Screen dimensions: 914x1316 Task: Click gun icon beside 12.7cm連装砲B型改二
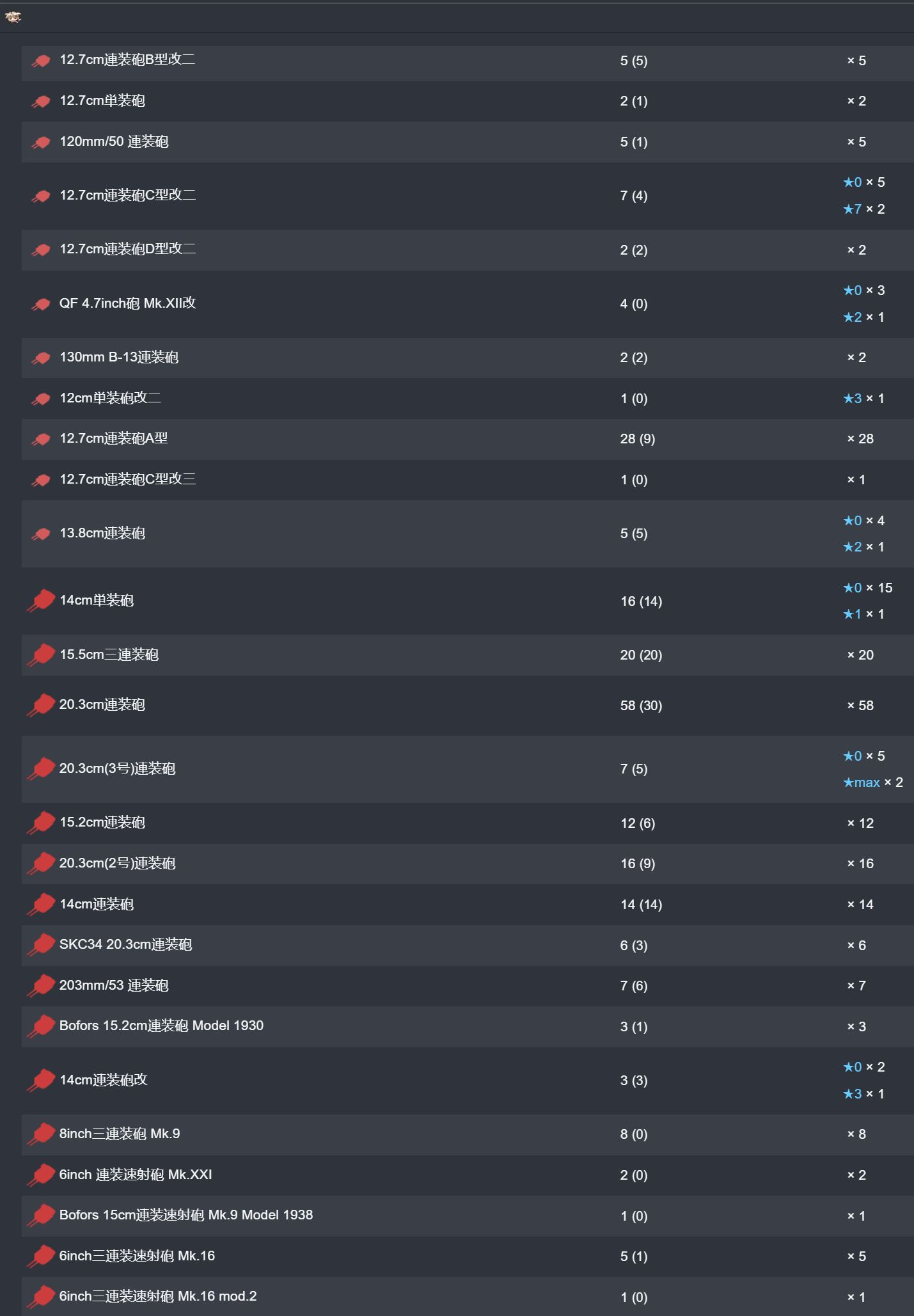point(41,61)
